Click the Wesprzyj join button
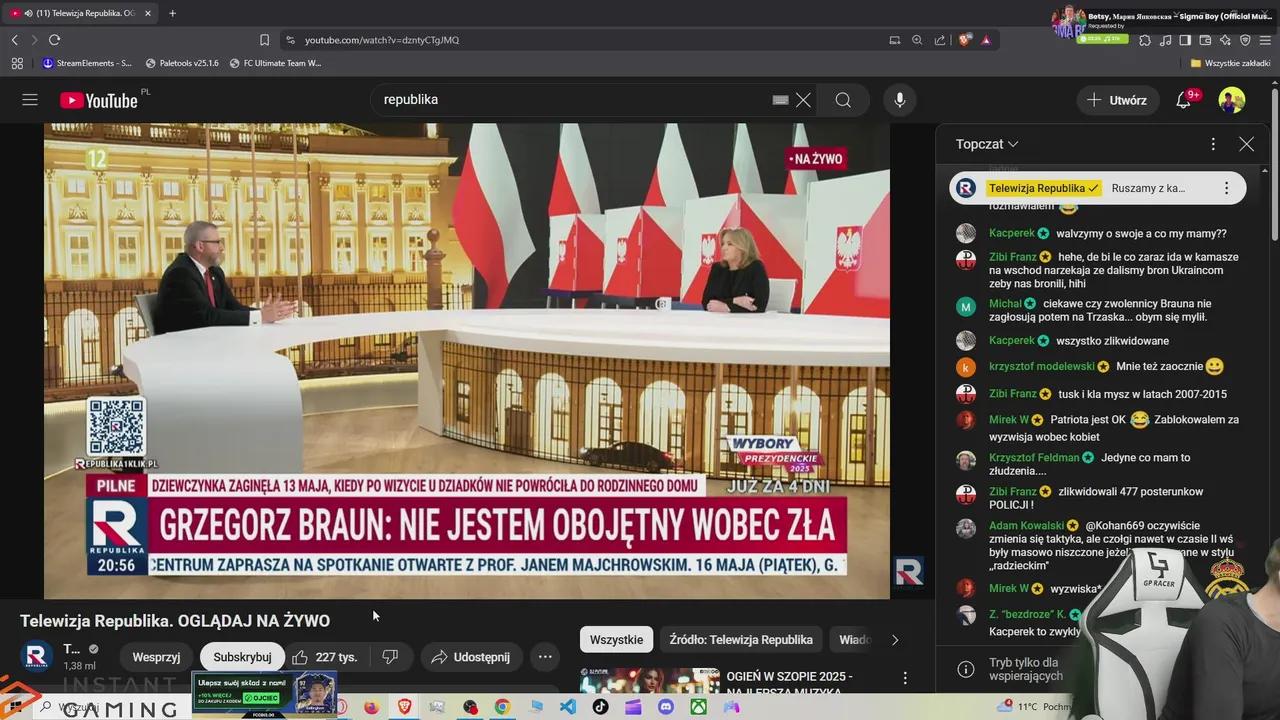 coord(156,657)
